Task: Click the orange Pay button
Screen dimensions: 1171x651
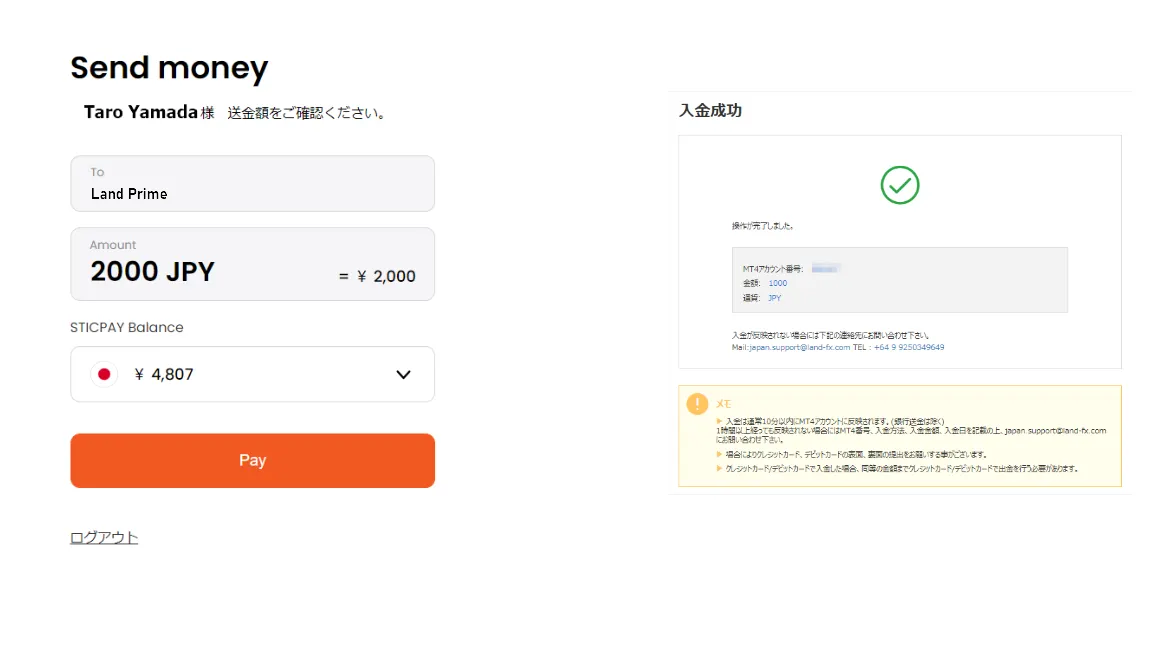Action: (252, 460)
